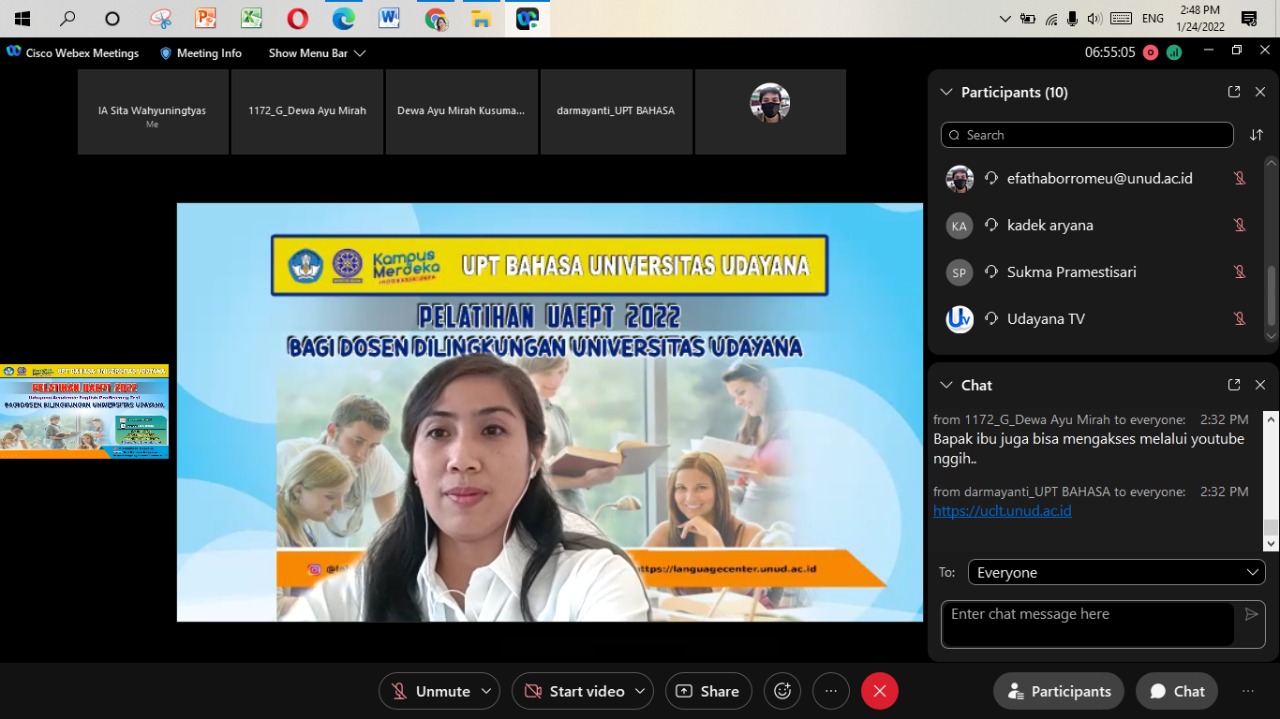
Task: Open Windows taskbar search
Action: (68, 18)
